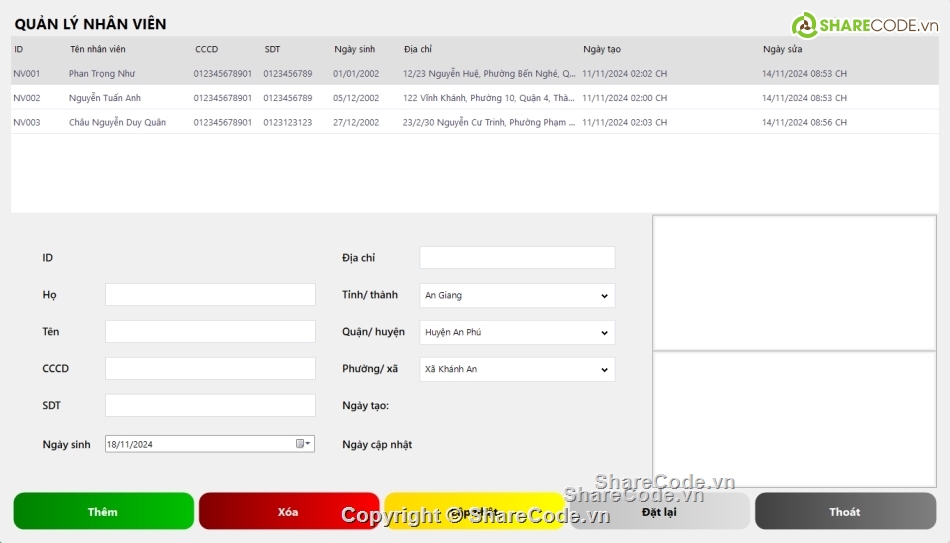Open the Tỉnh/ thành dropdown showing An Giang
This screenshot has width=950, height=543.
517,295
